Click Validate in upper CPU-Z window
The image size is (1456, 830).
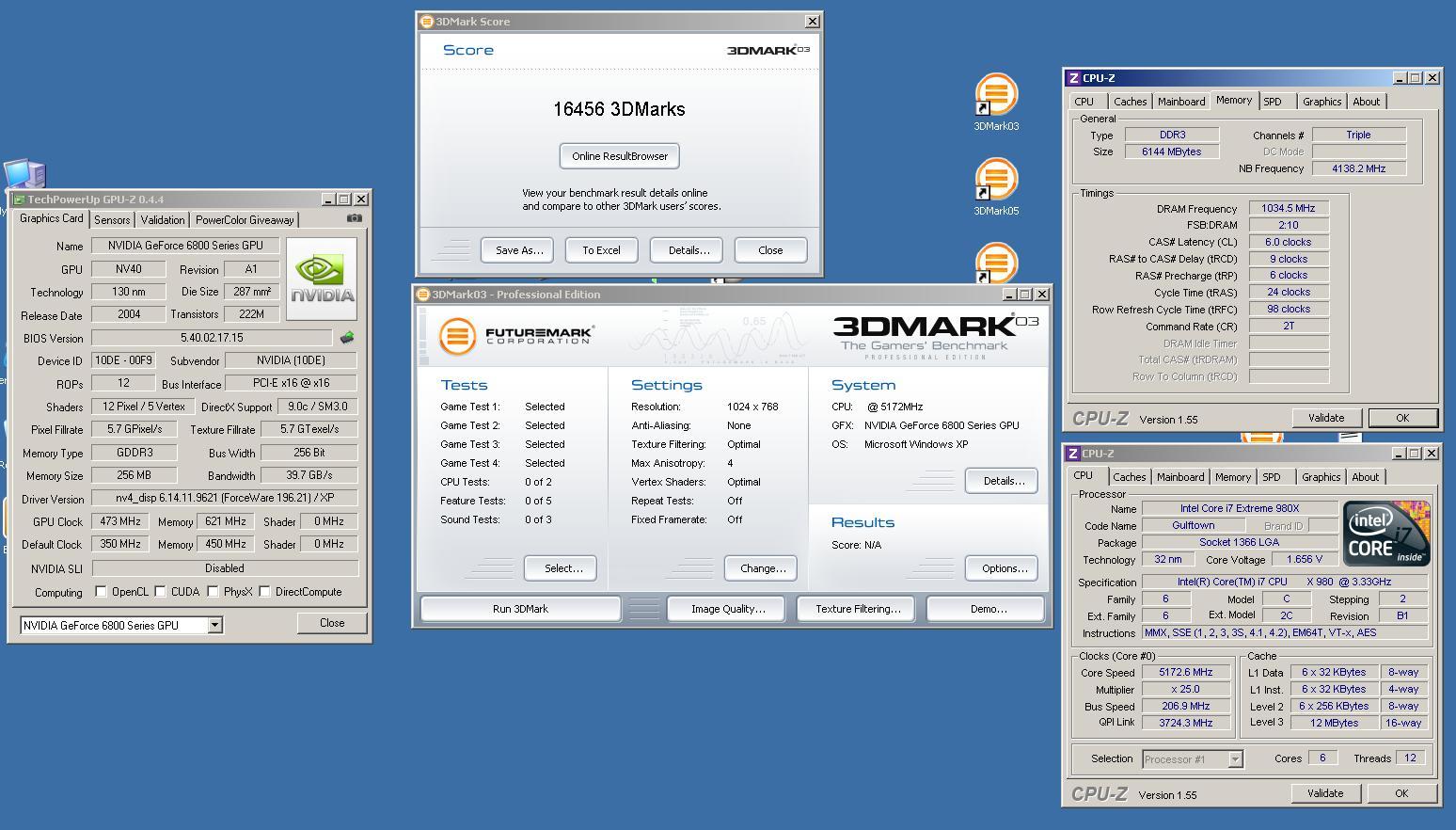pyautogui.click(x=1326, y=418)
